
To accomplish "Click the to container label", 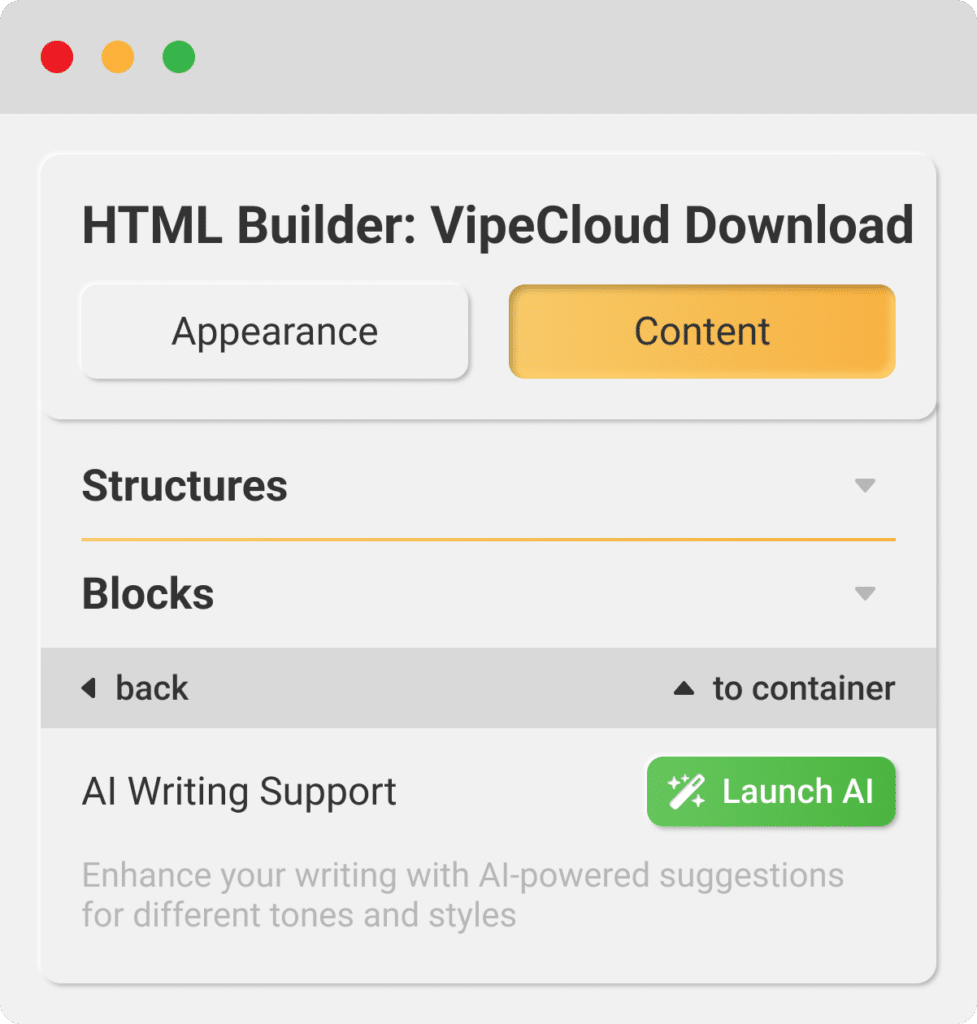I will (x=805, y=688).
